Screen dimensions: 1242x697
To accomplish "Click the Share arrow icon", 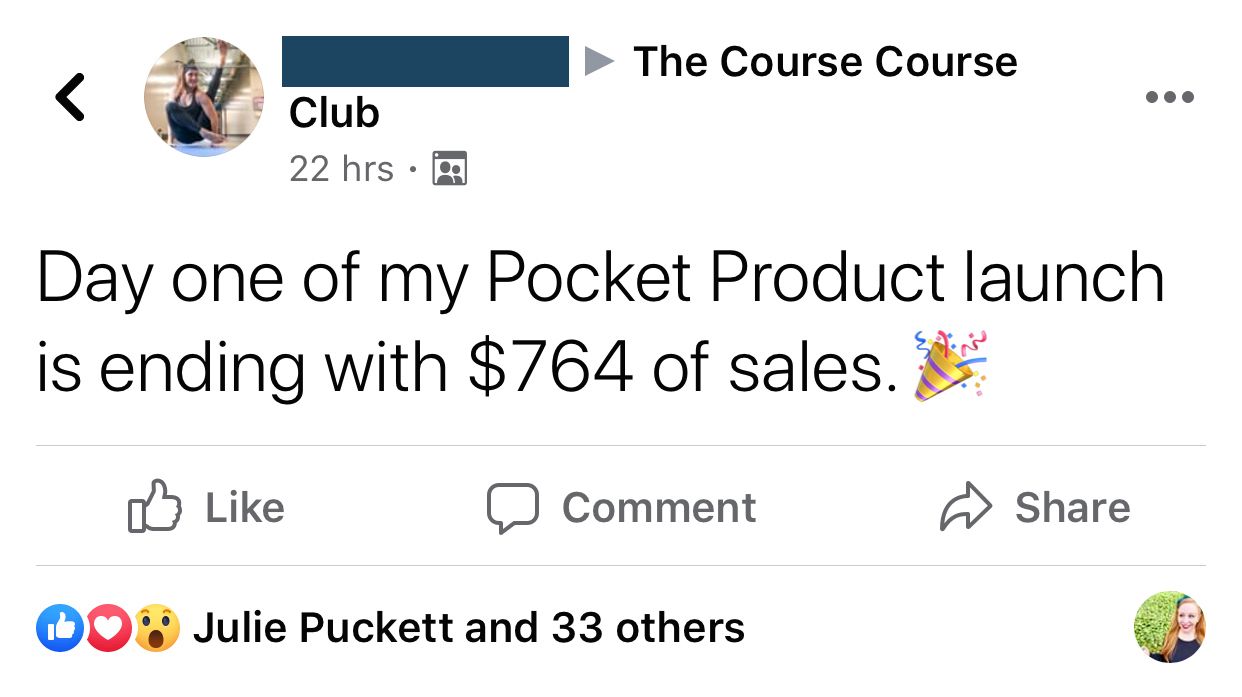I will (x=965, y=507).
